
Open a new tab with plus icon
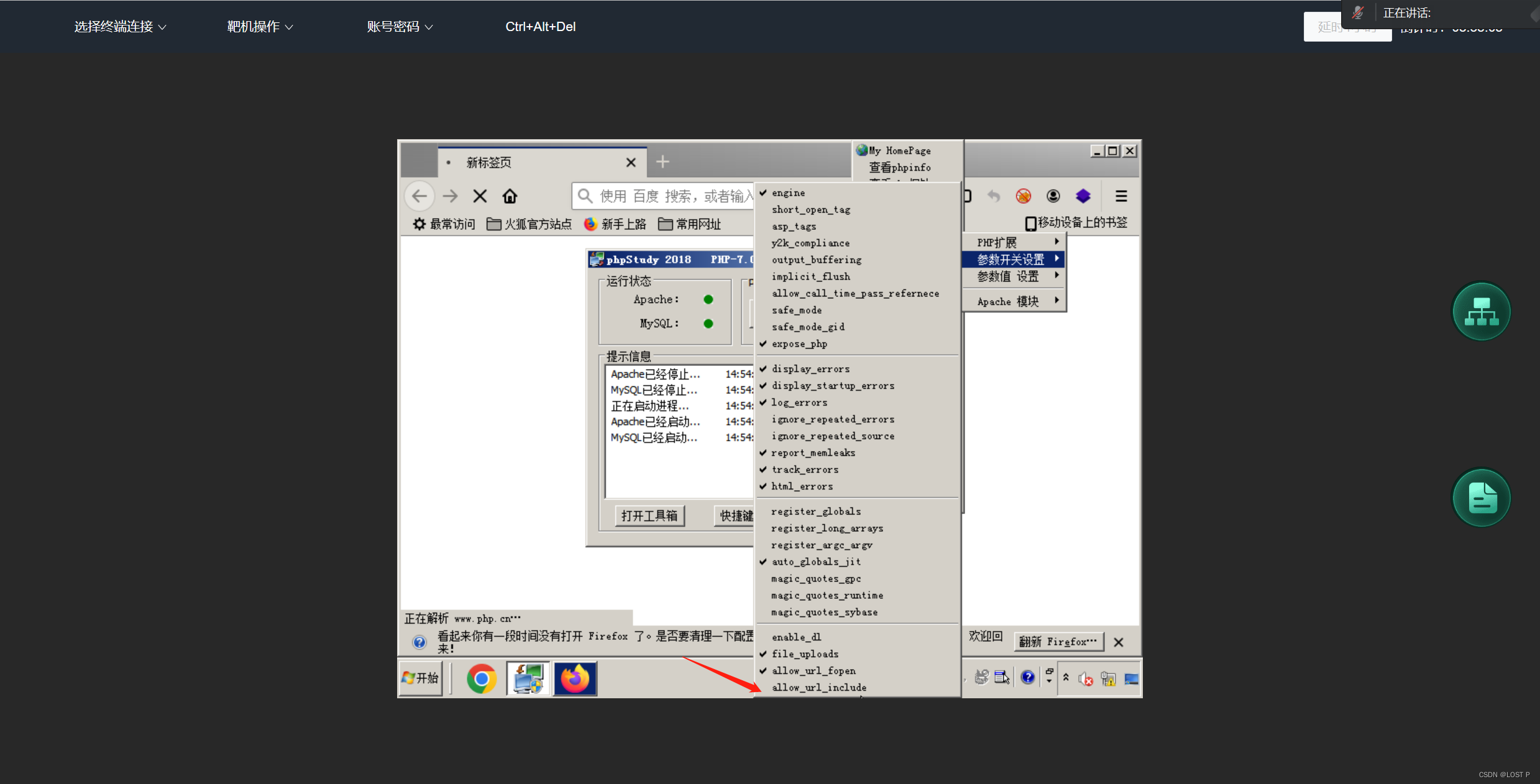[662, 162]
